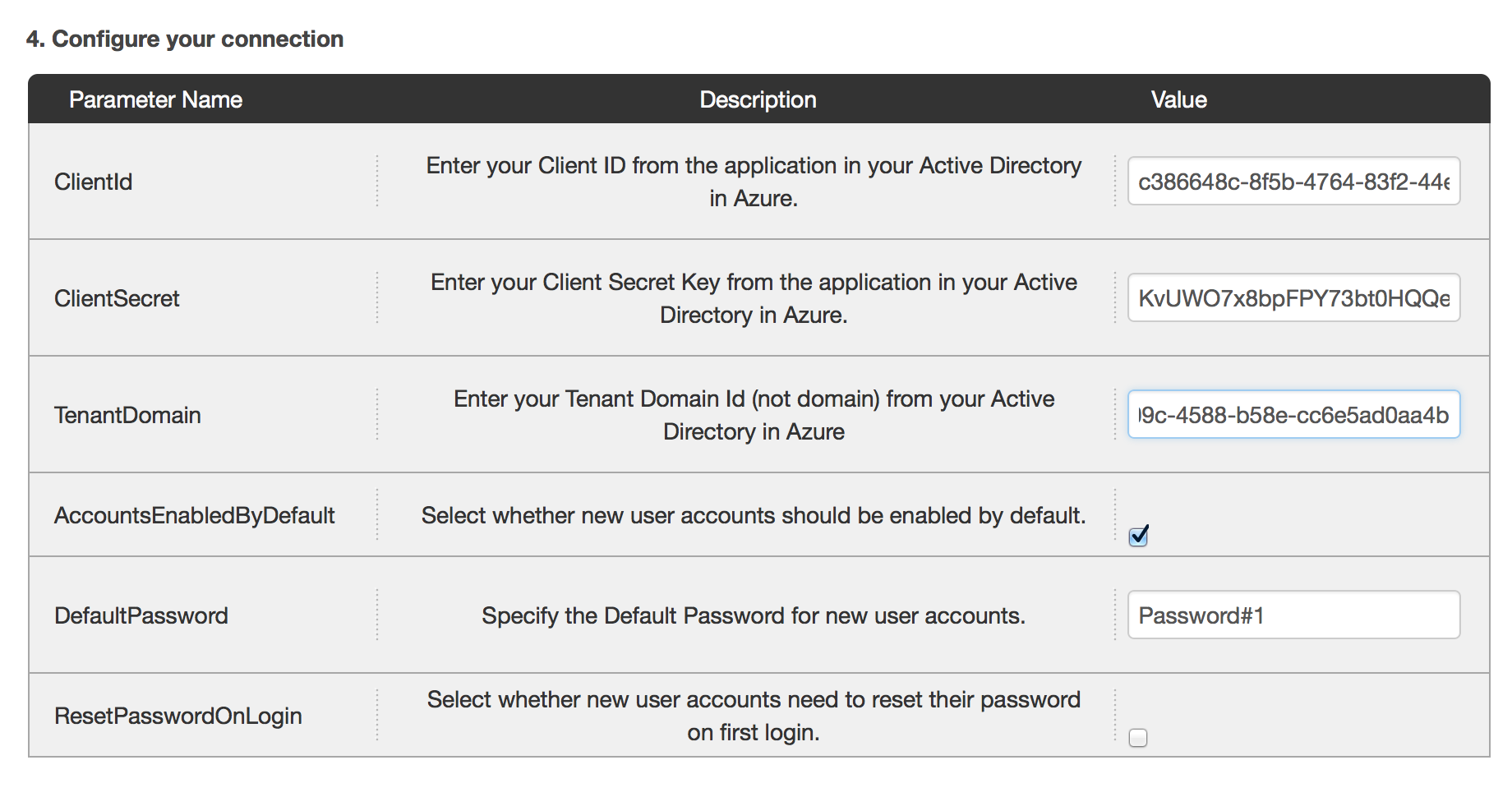Viewport: 1512px width, 797px height.
Task: Enable the ResetPasswordOnLogin checkbox
Action: coord(1137,738)
